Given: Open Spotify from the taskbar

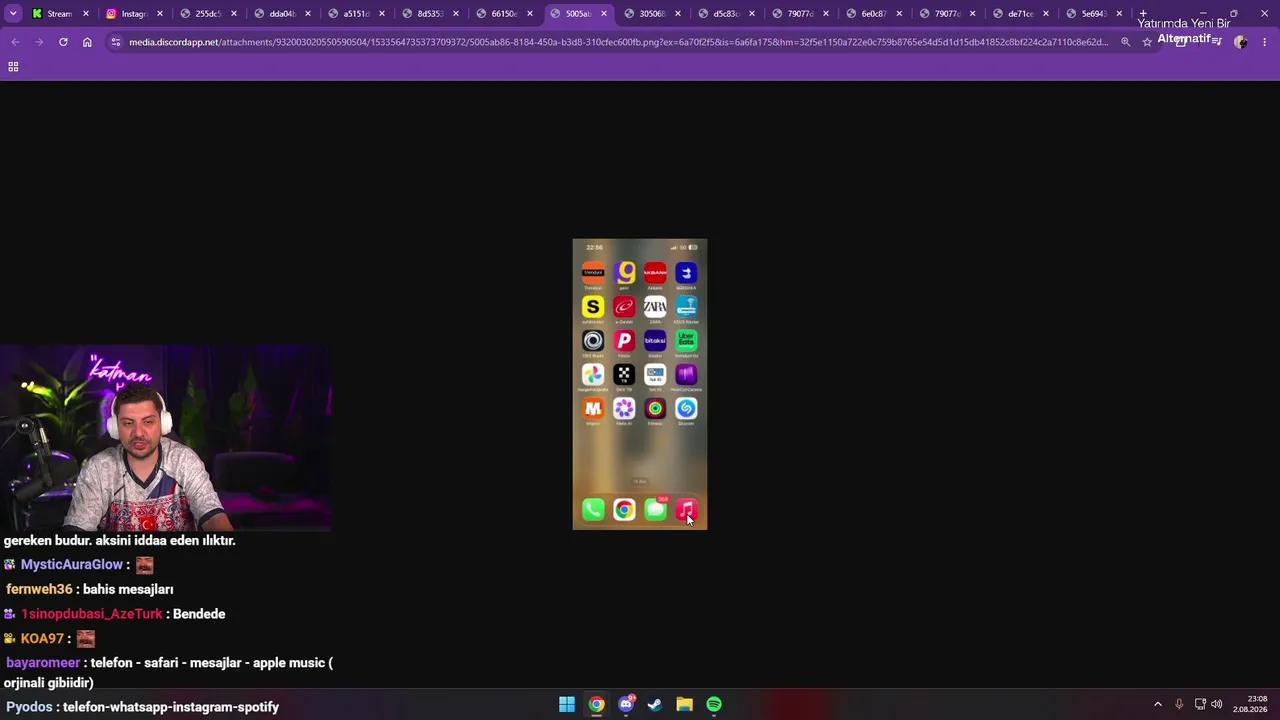Looking at the screenshot, I should 714,705.
